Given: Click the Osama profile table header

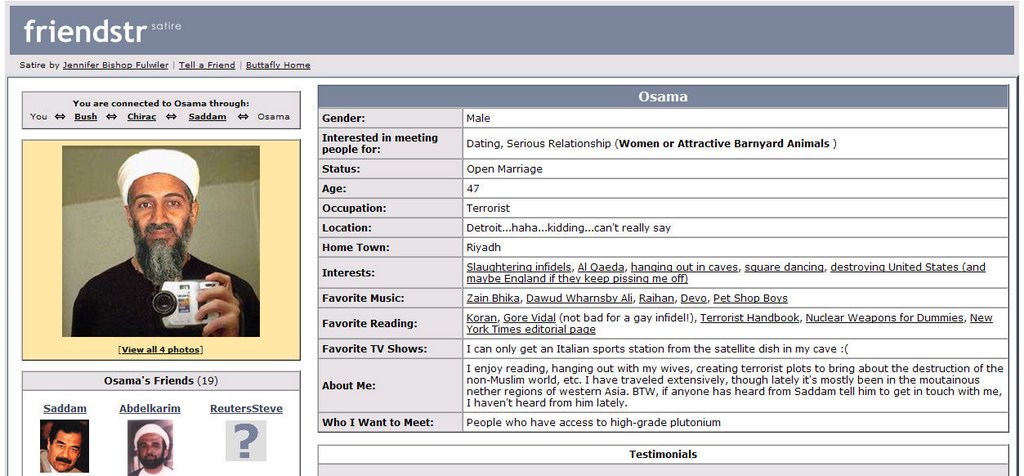Looking at the screenshot, I should coord(663,97).
